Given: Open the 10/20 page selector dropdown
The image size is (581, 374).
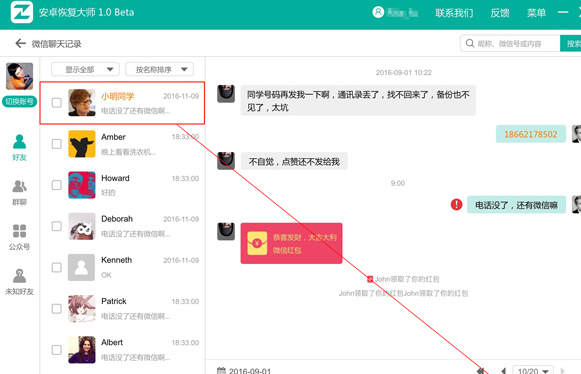Looking at the screenshot, I should coord(533,370).
